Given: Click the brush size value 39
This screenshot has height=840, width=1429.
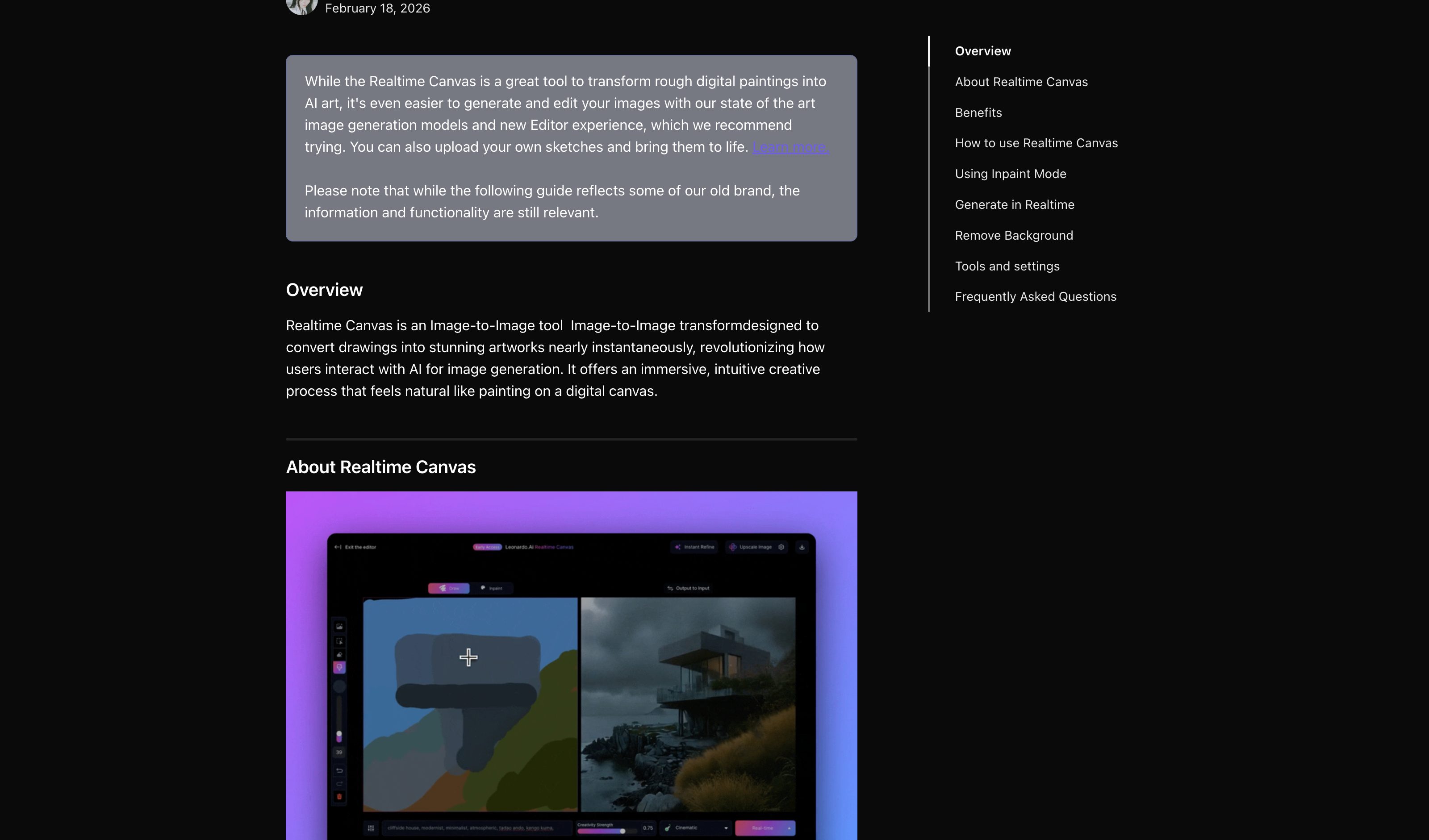Looking at the screenshot, I should point(339,753).
